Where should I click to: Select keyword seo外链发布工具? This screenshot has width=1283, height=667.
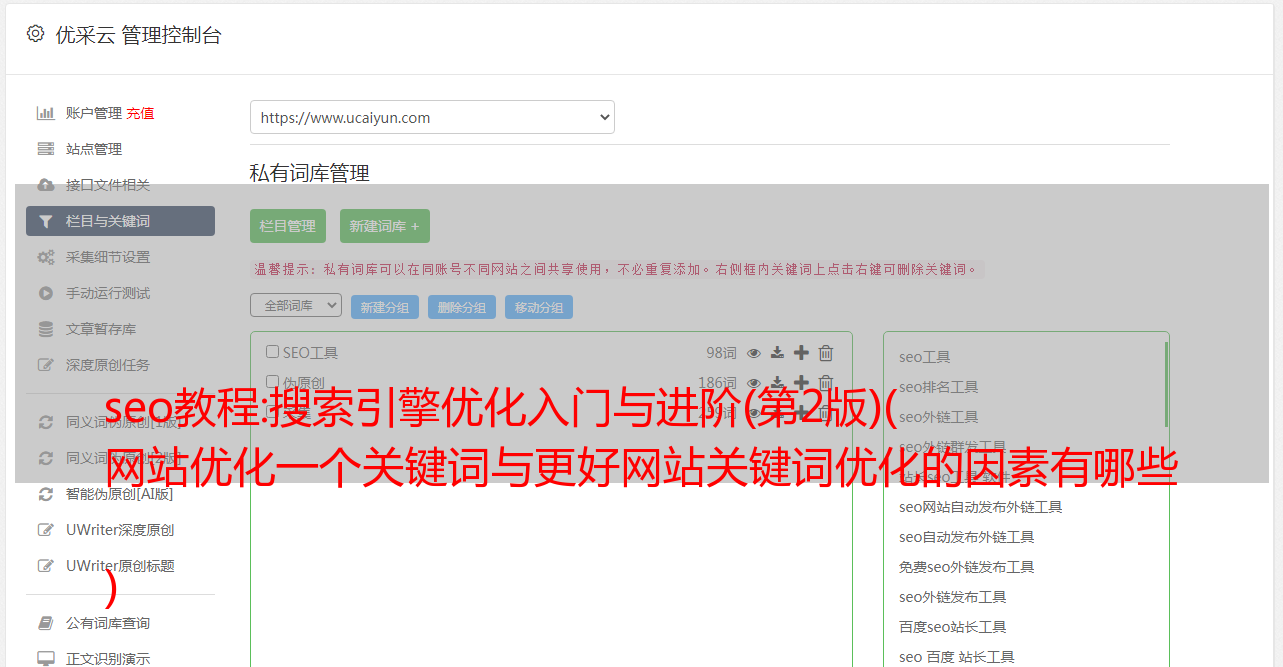click(x=953, y=597)
